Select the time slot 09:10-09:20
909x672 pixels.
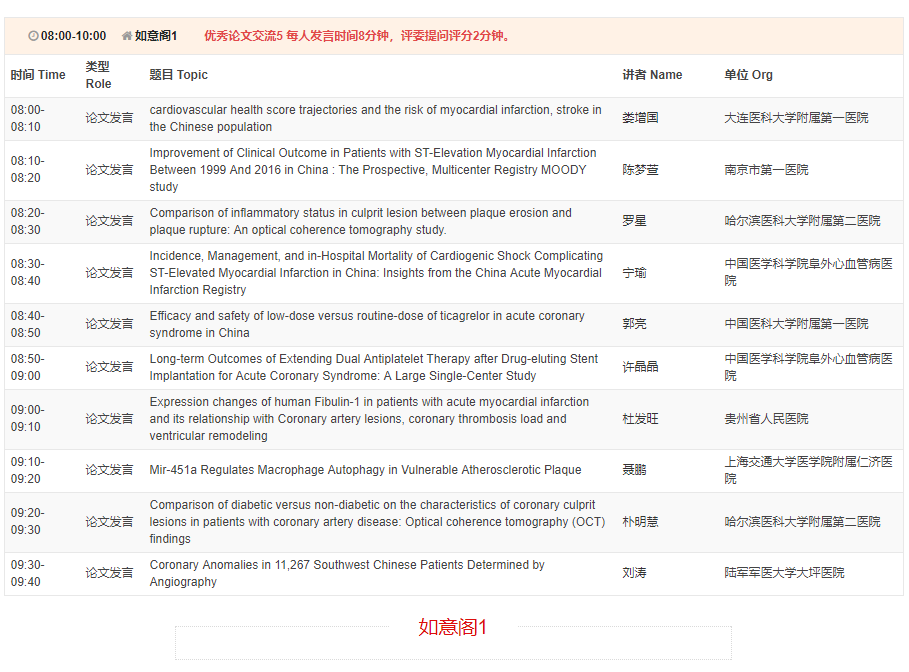(27, 471)
